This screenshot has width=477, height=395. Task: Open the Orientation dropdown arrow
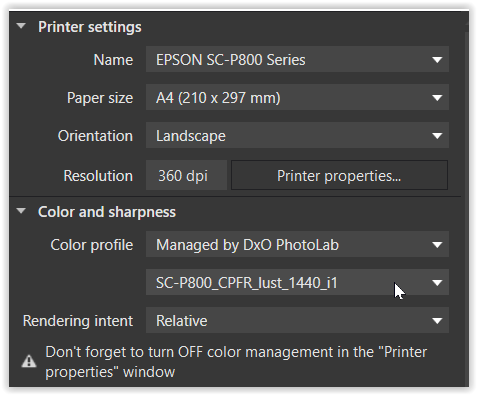[437, 136]
